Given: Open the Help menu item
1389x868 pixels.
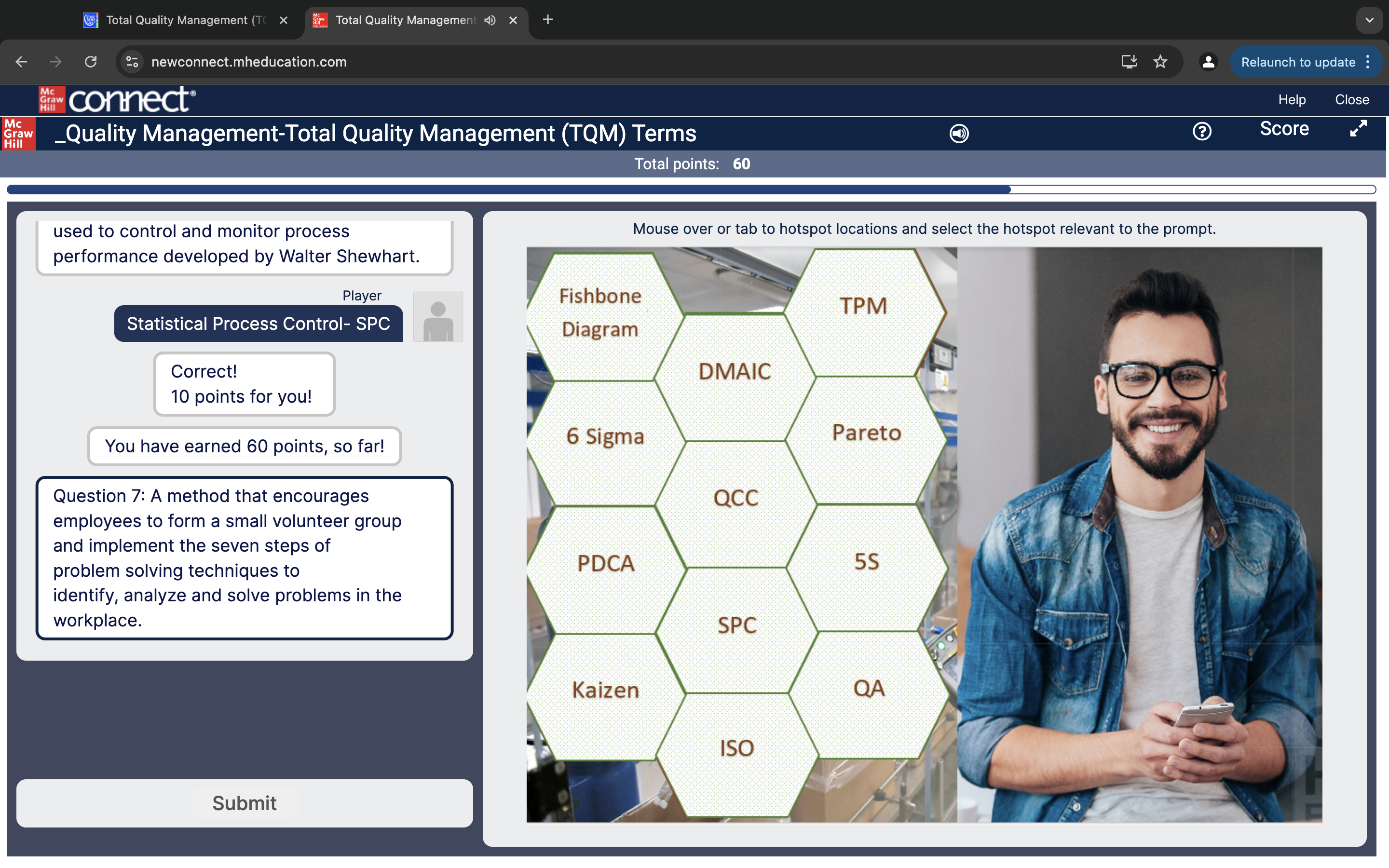Looking at the screenshot, I should [1292, 99].
